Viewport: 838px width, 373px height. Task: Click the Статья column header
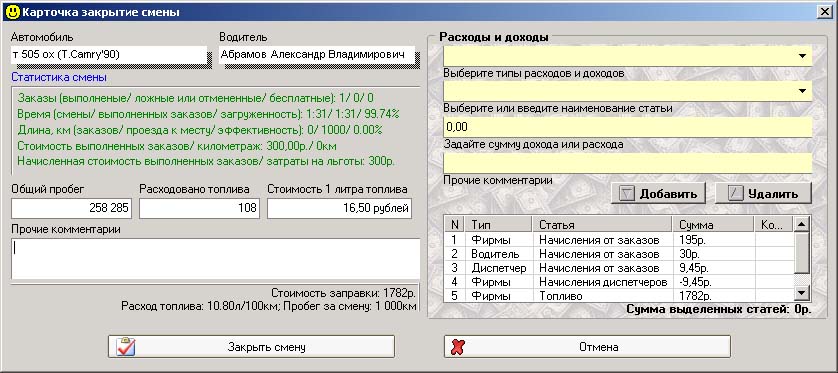click(602, 224)
